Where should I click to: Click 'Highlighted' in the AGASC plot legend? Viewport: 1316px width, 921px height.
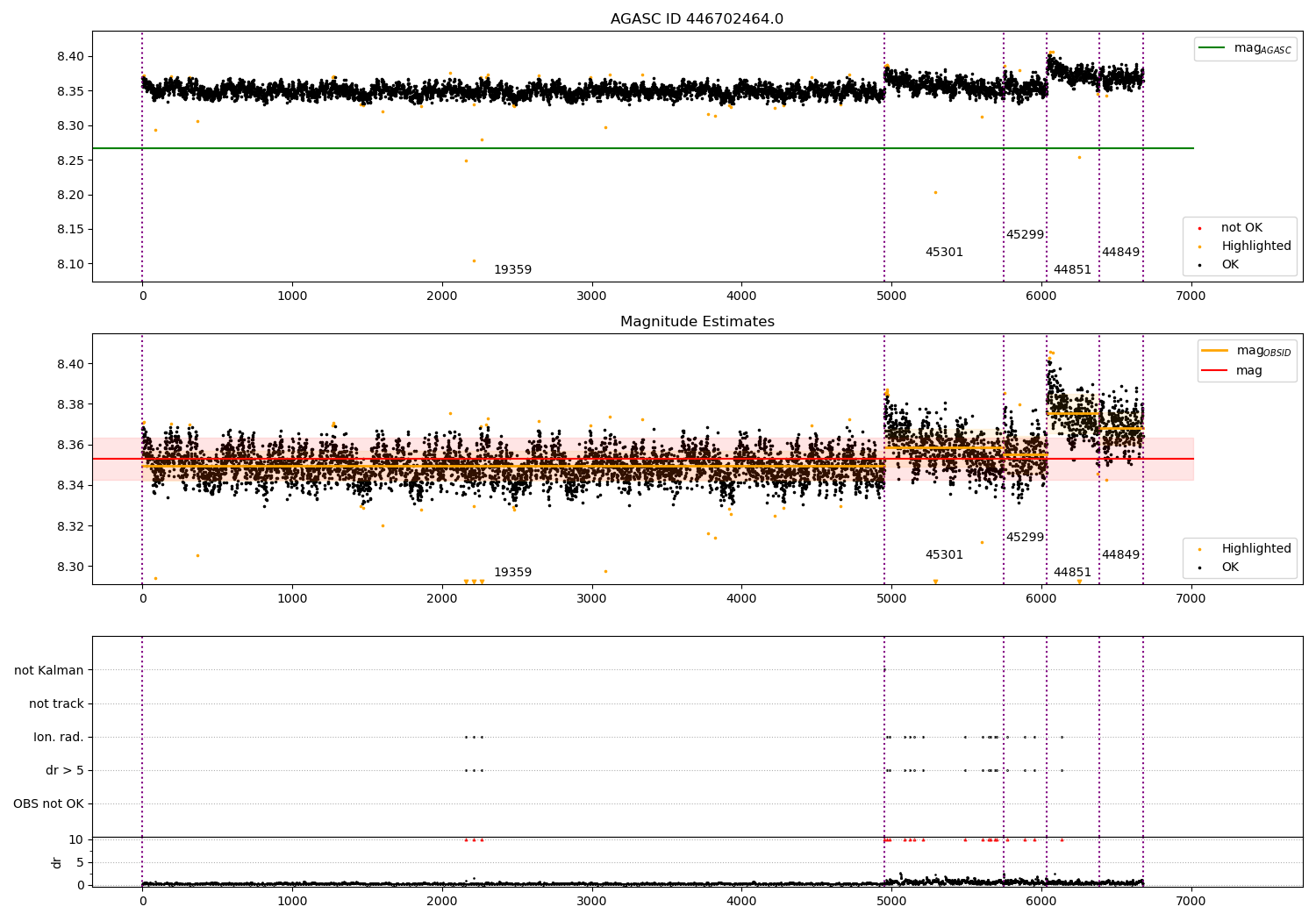click(x=1255, y=246)
